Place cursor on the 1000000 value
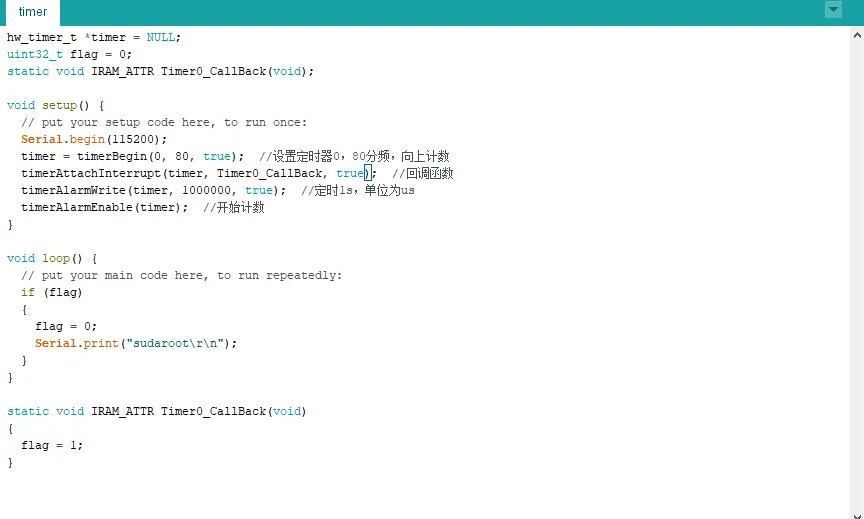The width and height of the screenshot is (864, 519). (206, 191)
